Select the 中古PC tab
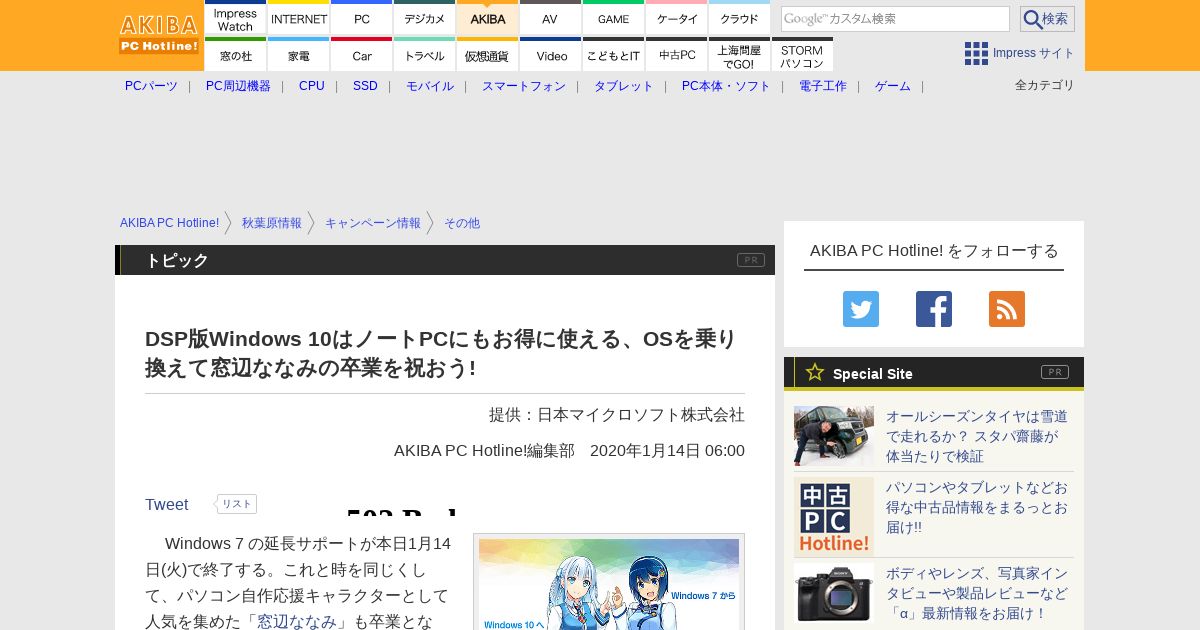Image resolution: width=1200 pixels, height=630 pixels. (x=677, y=55)
